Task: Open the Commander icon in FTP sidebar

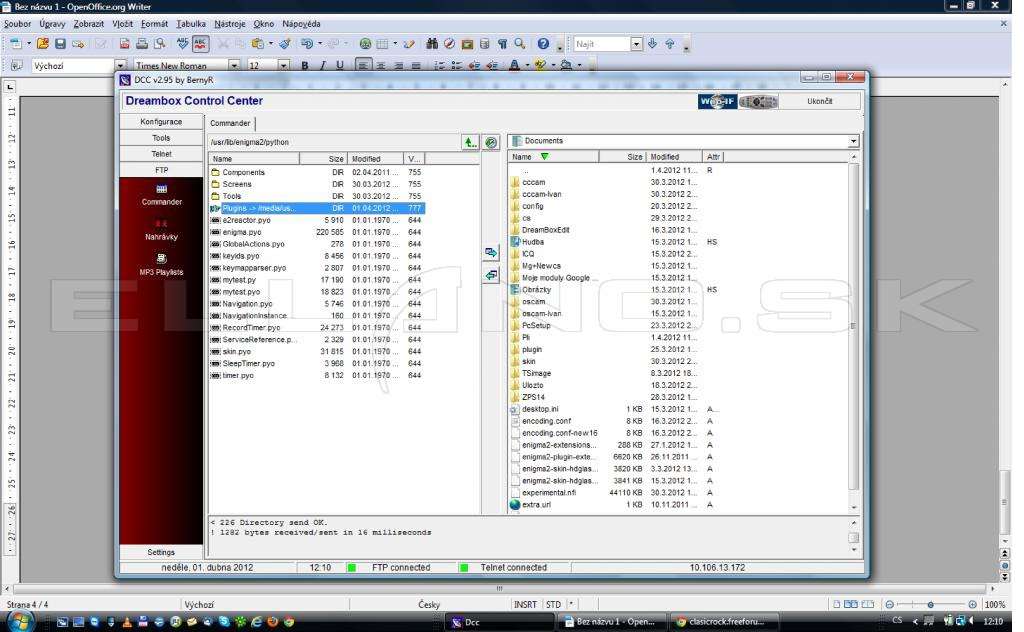Action: (x=161, y=195)
